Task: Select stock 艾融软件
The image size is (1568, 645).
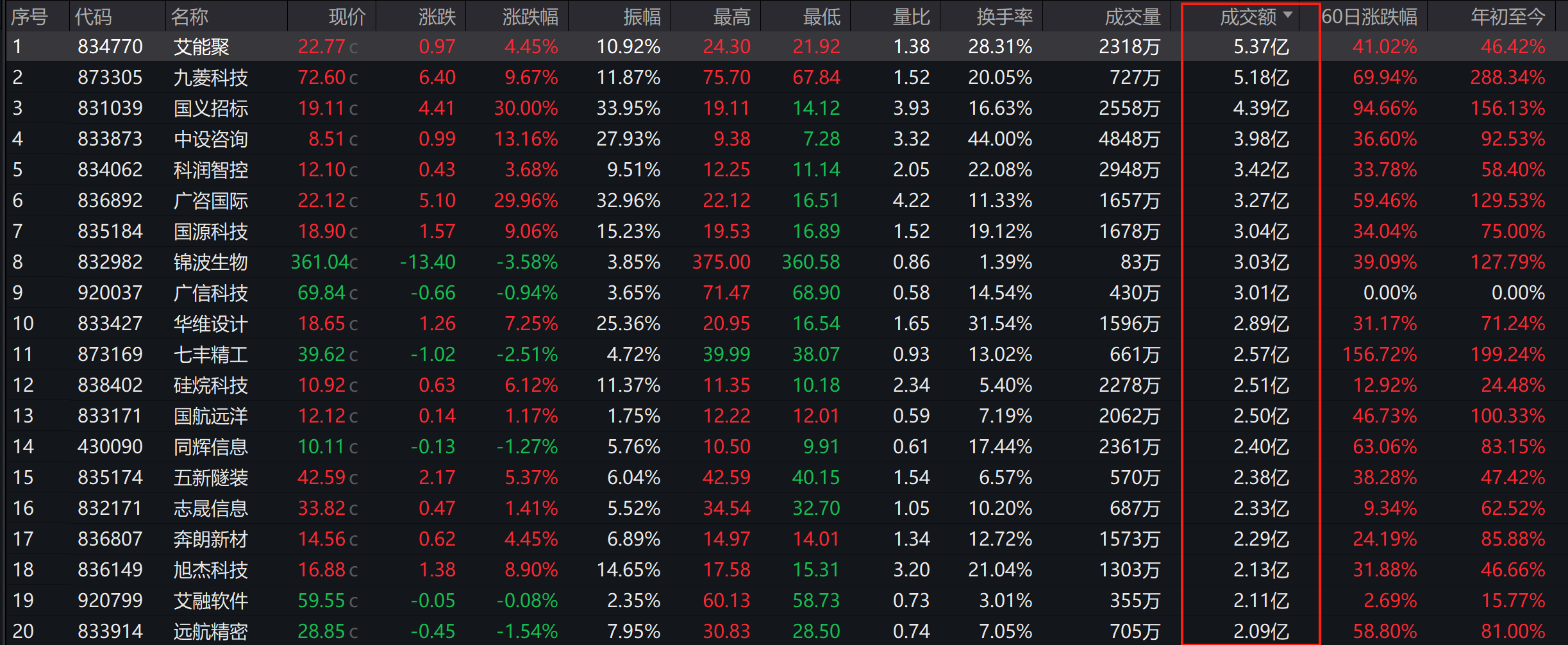Action: (x=210, y=601)
